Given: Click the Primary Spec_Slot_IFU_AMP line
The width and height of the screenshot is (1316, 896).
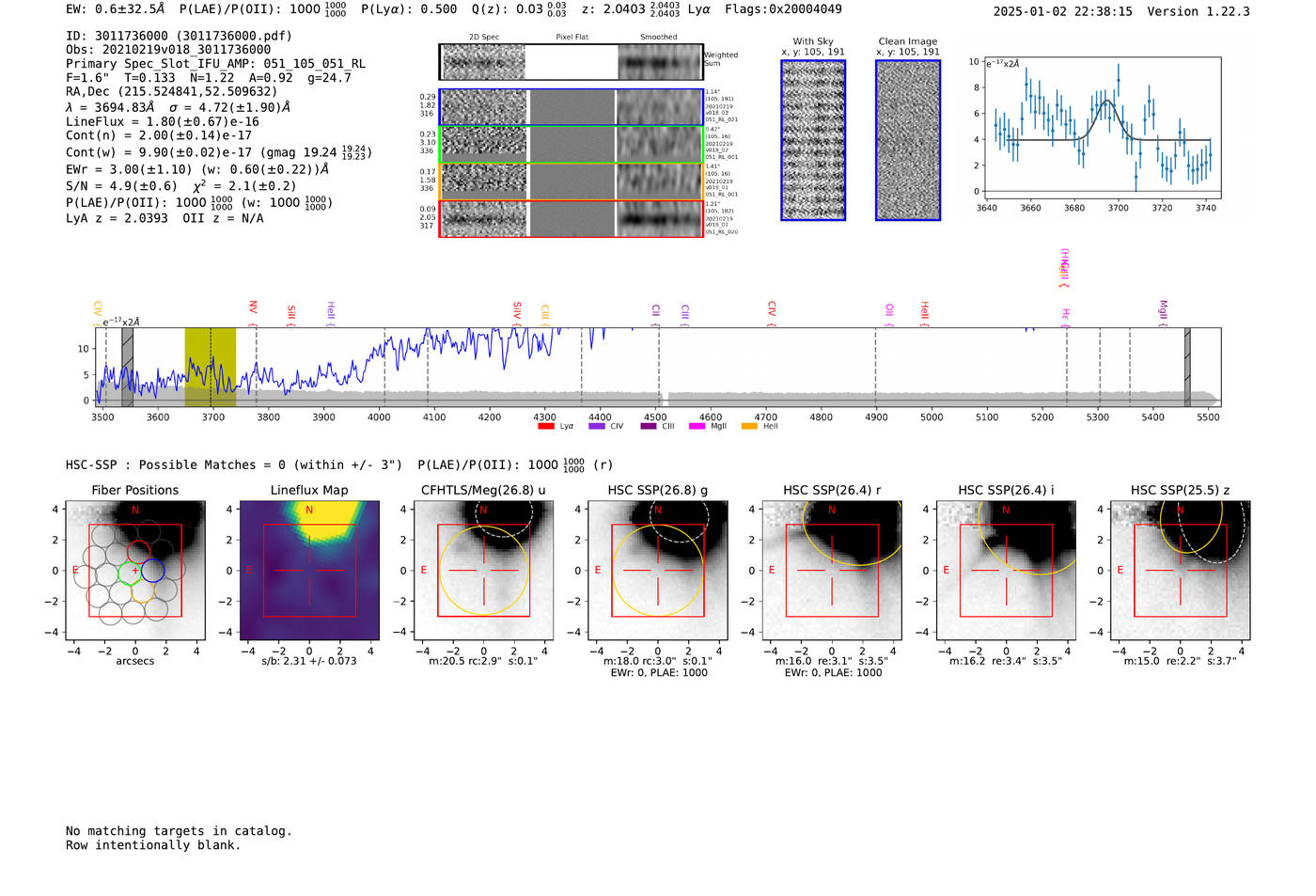Looking at the screenshot, I should coord(215,64).
